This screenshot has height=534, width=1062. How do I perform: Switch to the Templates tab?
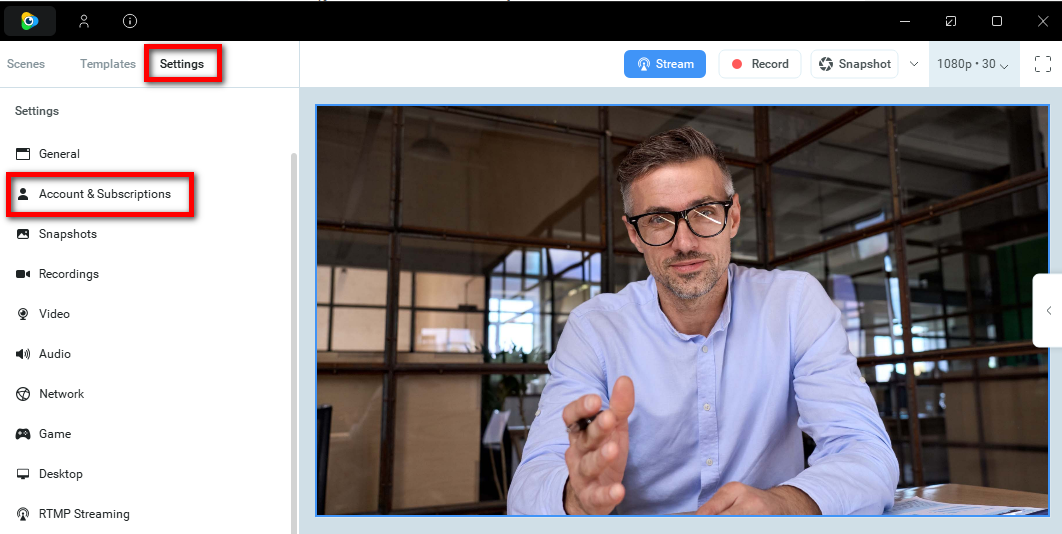click(x=108, y=64)
